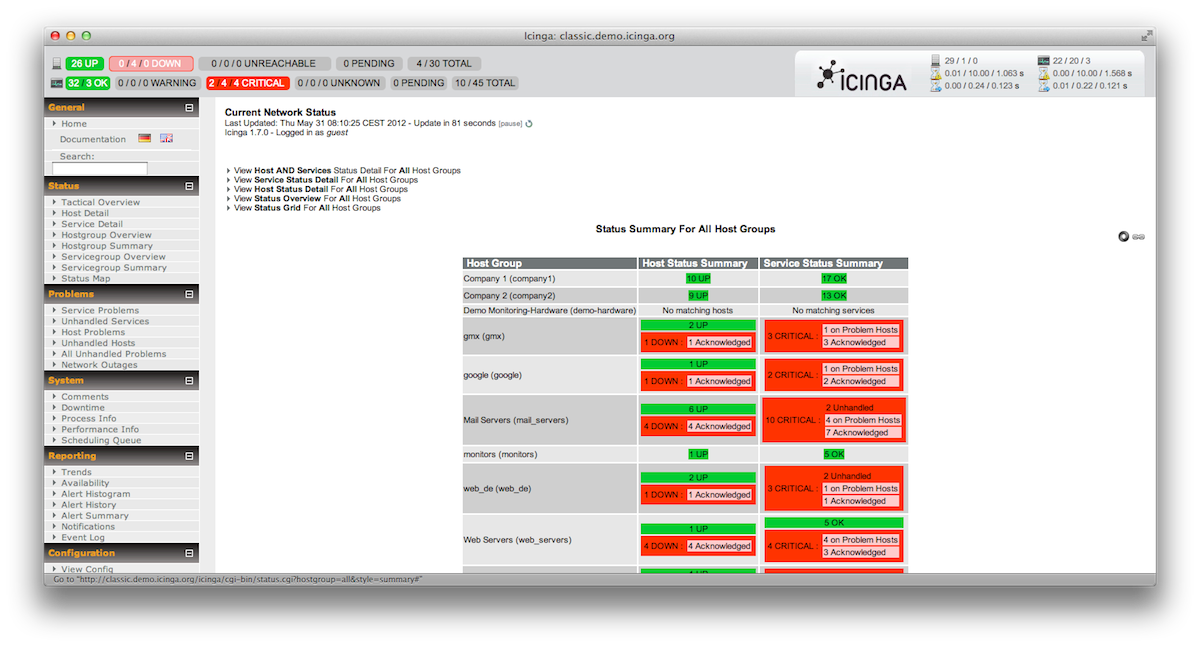This screenshot has width=1200, height=647.
Task: Click the UK flag documentation icon
Action: click(166, 139)
